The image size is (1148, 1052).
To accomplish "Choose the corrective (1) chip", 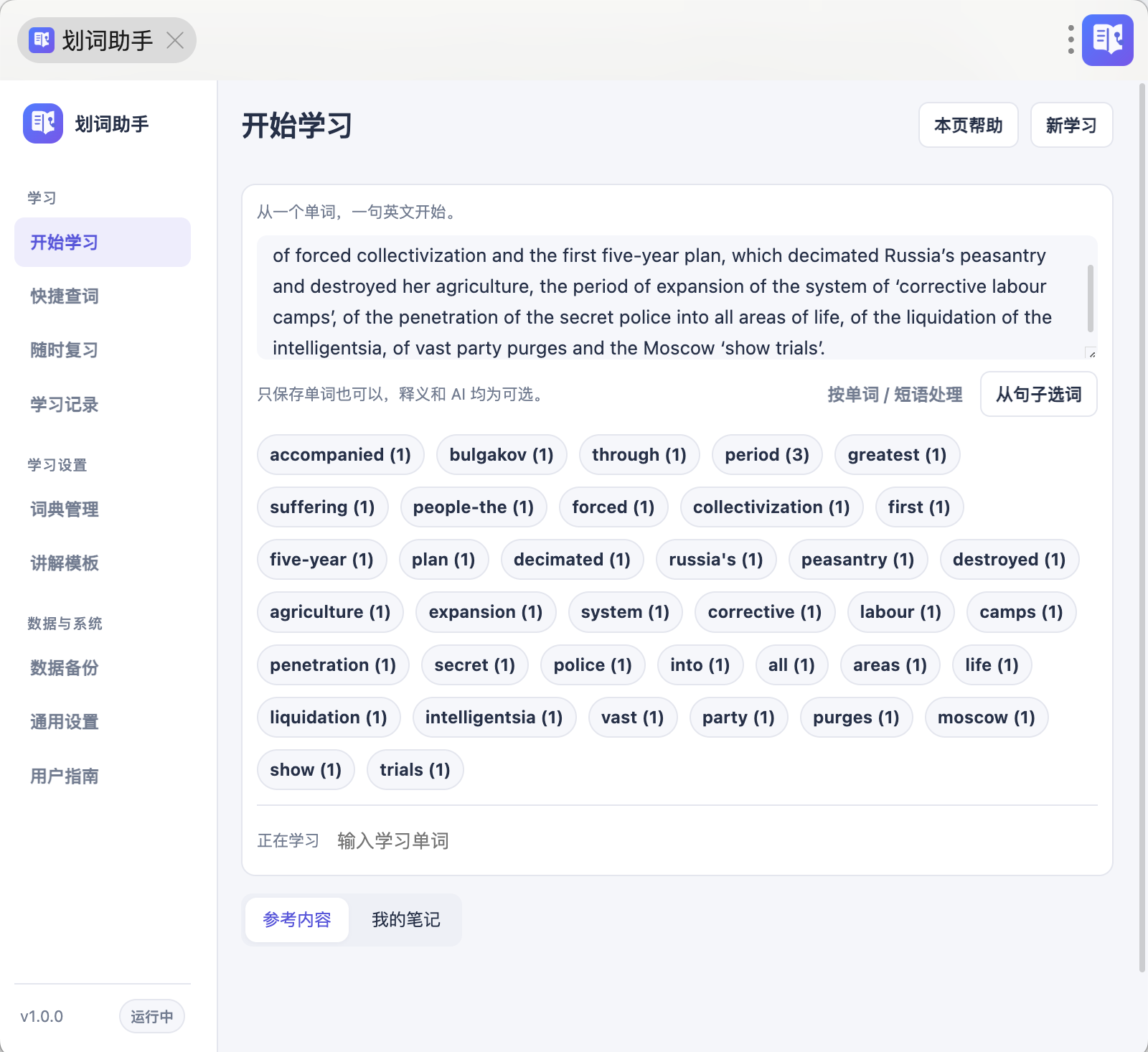I will [x=765, y=611].
